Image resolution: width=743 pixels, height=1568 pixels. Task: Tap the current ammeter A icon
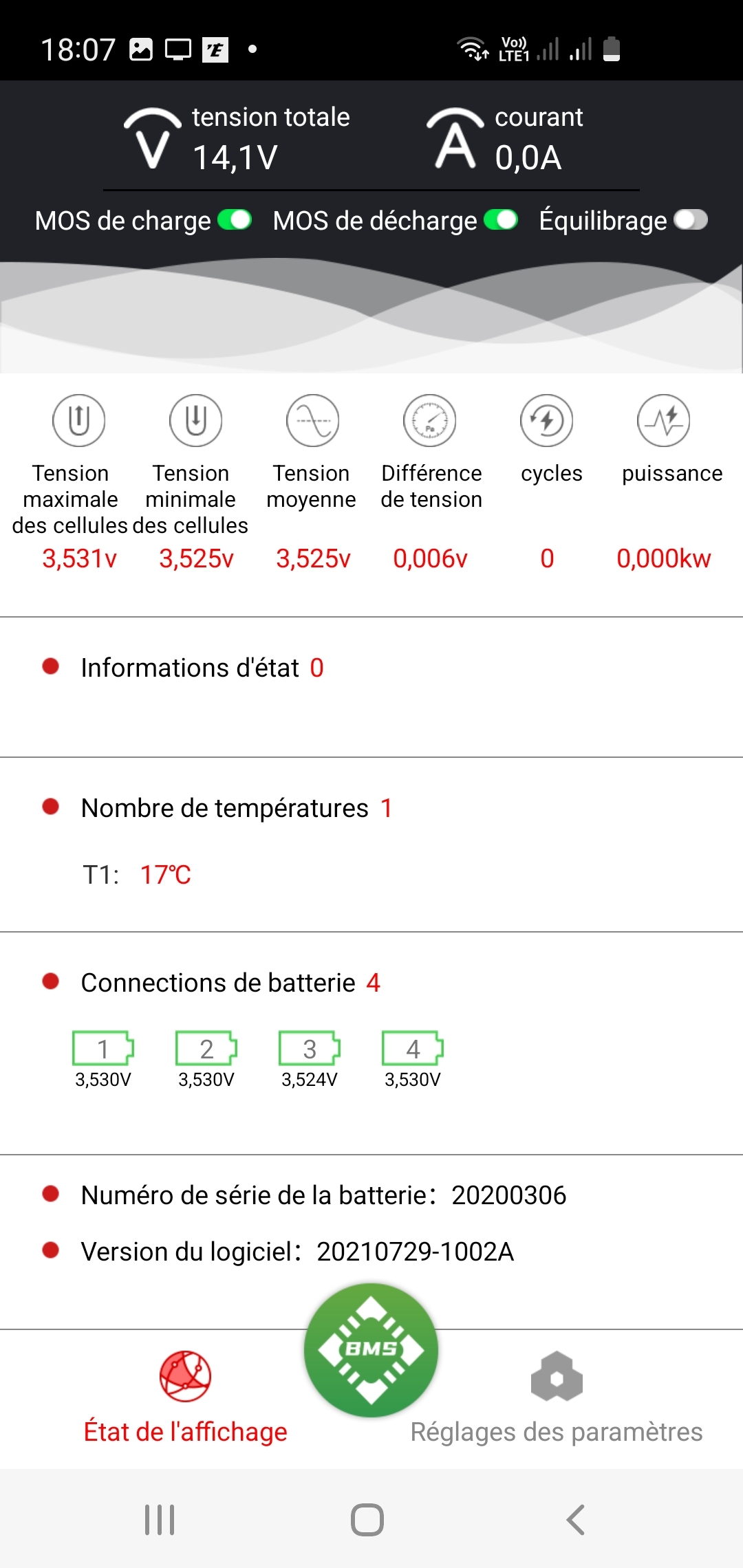455,139
